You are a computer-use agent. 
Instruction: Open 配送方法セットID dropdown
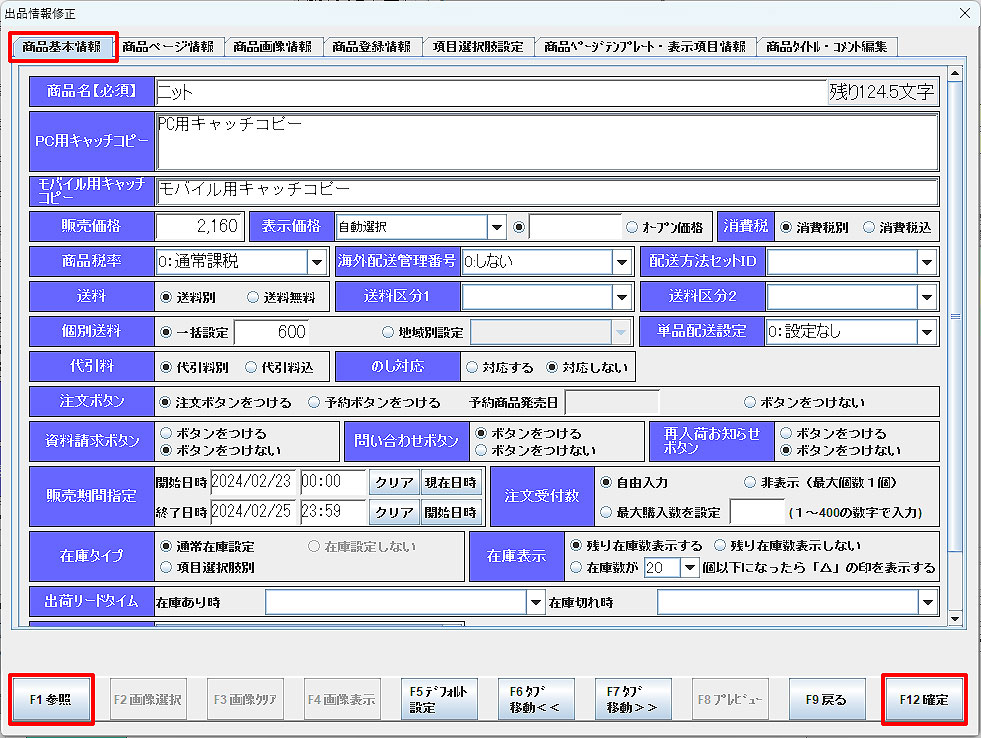coord(926,262)
